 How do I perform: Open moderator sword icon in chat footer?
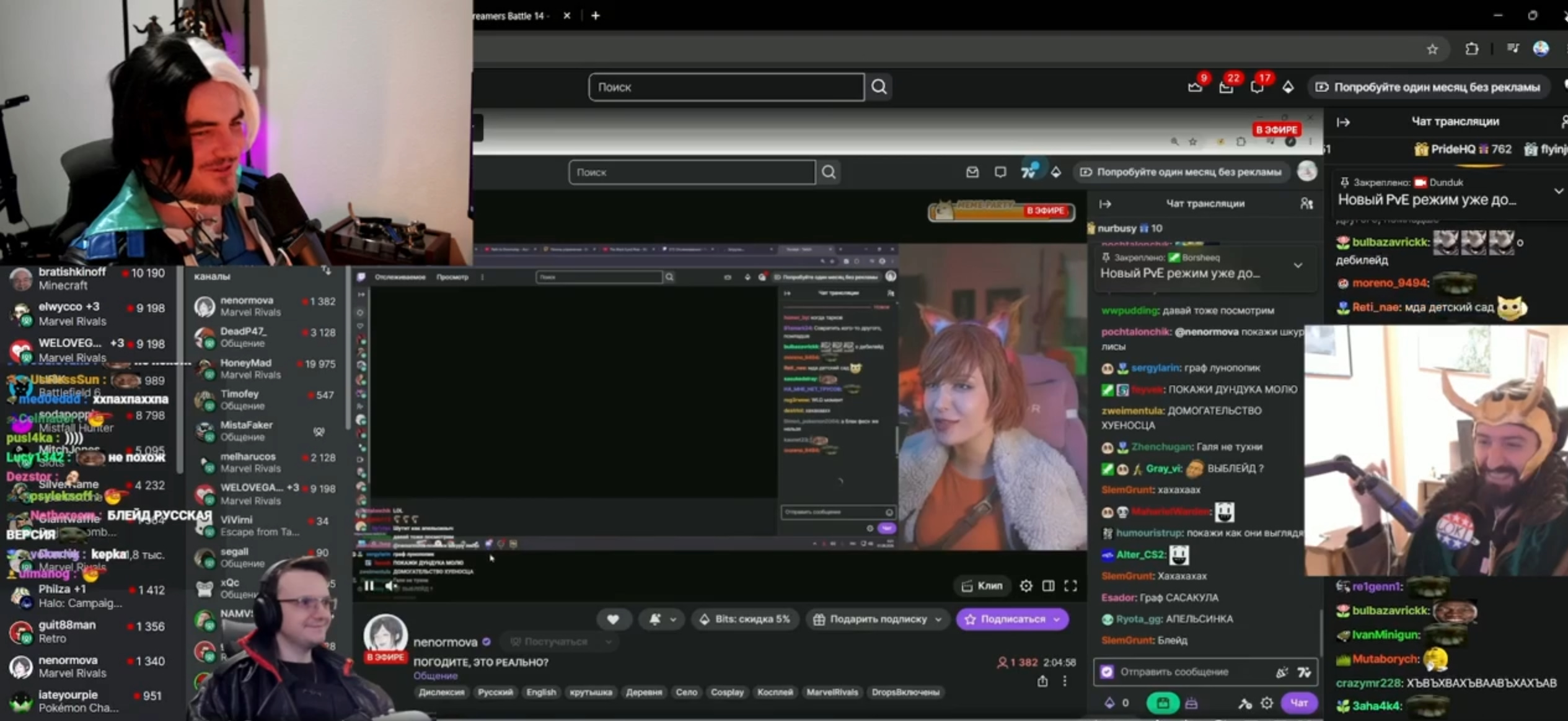[1244, 703]
